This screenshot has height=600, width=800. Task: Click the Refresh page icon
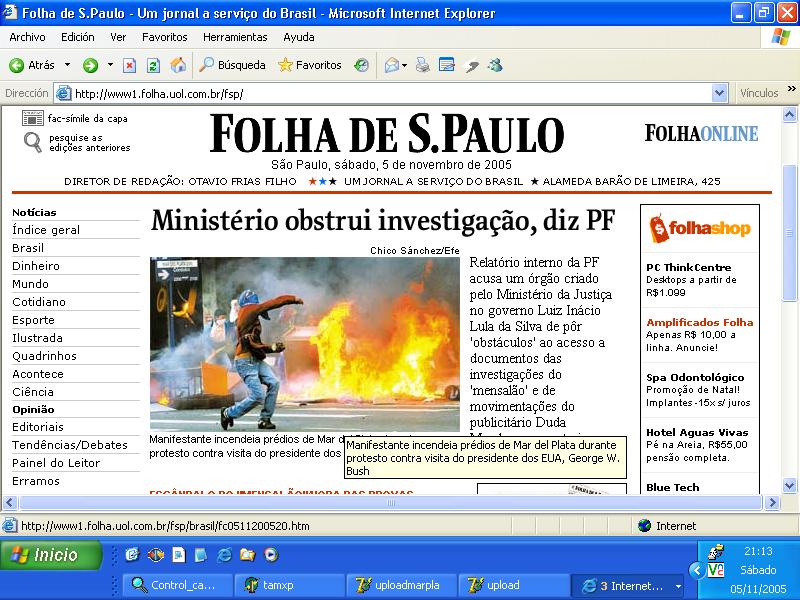coord(153,65)
